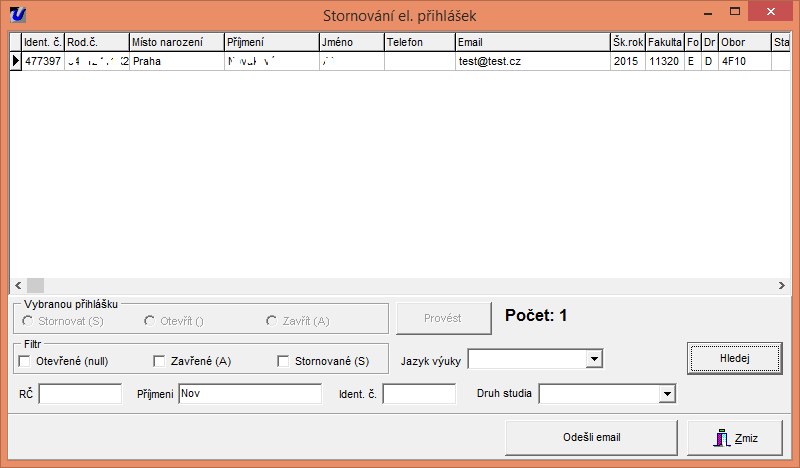Image resolution: width=800 pixels, height=468 pixels.
Task: Focus the Ident. č. input field
Action: point(419,395)
